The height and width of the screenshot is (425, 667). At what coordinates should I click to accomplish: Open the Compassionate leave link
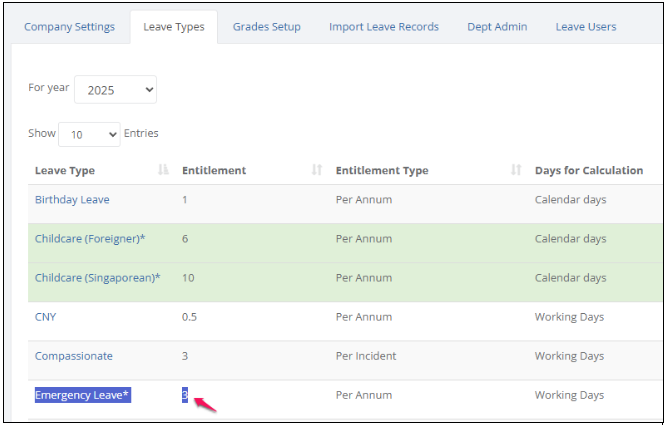coord(74,356)
